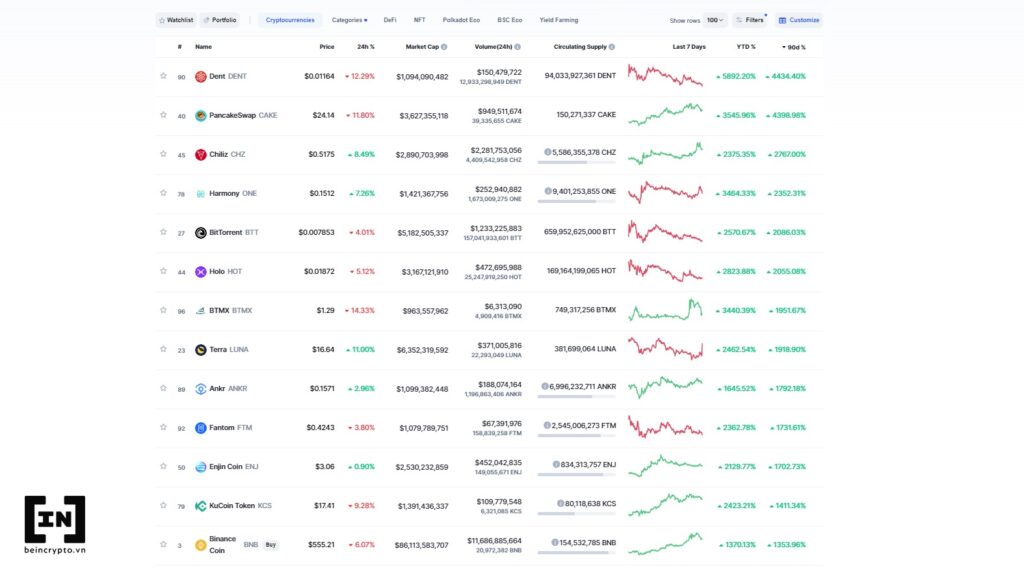This screenshot has height=568, width=1024.
Task: Sort table by YTD % column
Action: click(746, 47)
